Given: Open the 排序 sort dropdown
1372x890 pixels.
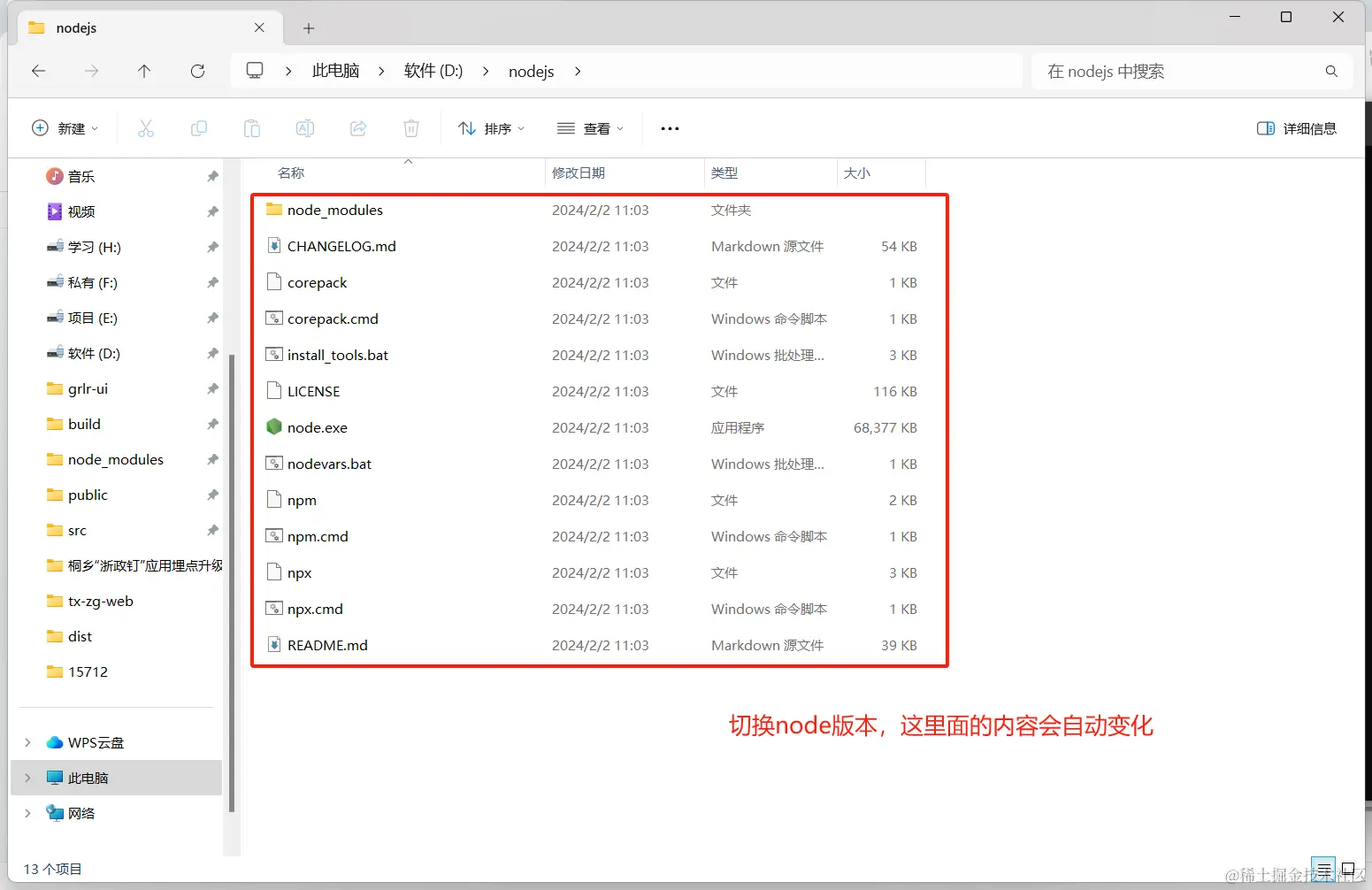Looking at the screenshot, I should [x=492, y=128].
